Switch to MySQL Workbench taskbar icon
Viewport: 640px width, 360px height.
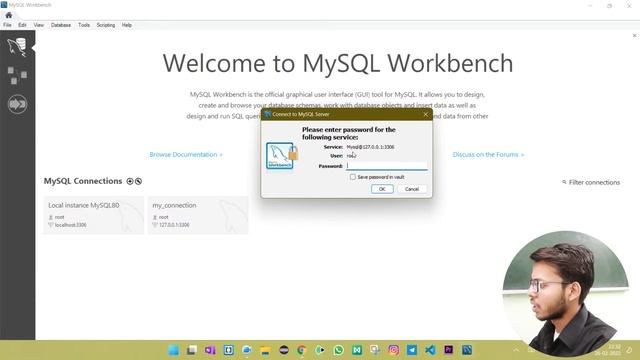point(467,350)
